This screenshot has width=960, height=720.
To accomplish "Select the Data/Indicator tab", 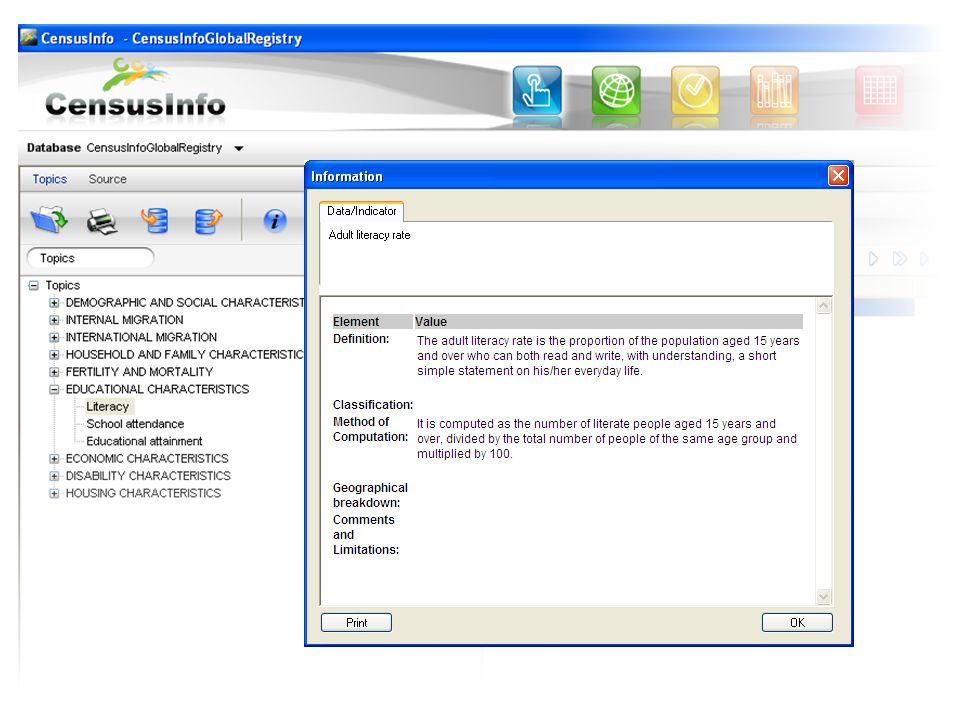I will pos(361,211).
